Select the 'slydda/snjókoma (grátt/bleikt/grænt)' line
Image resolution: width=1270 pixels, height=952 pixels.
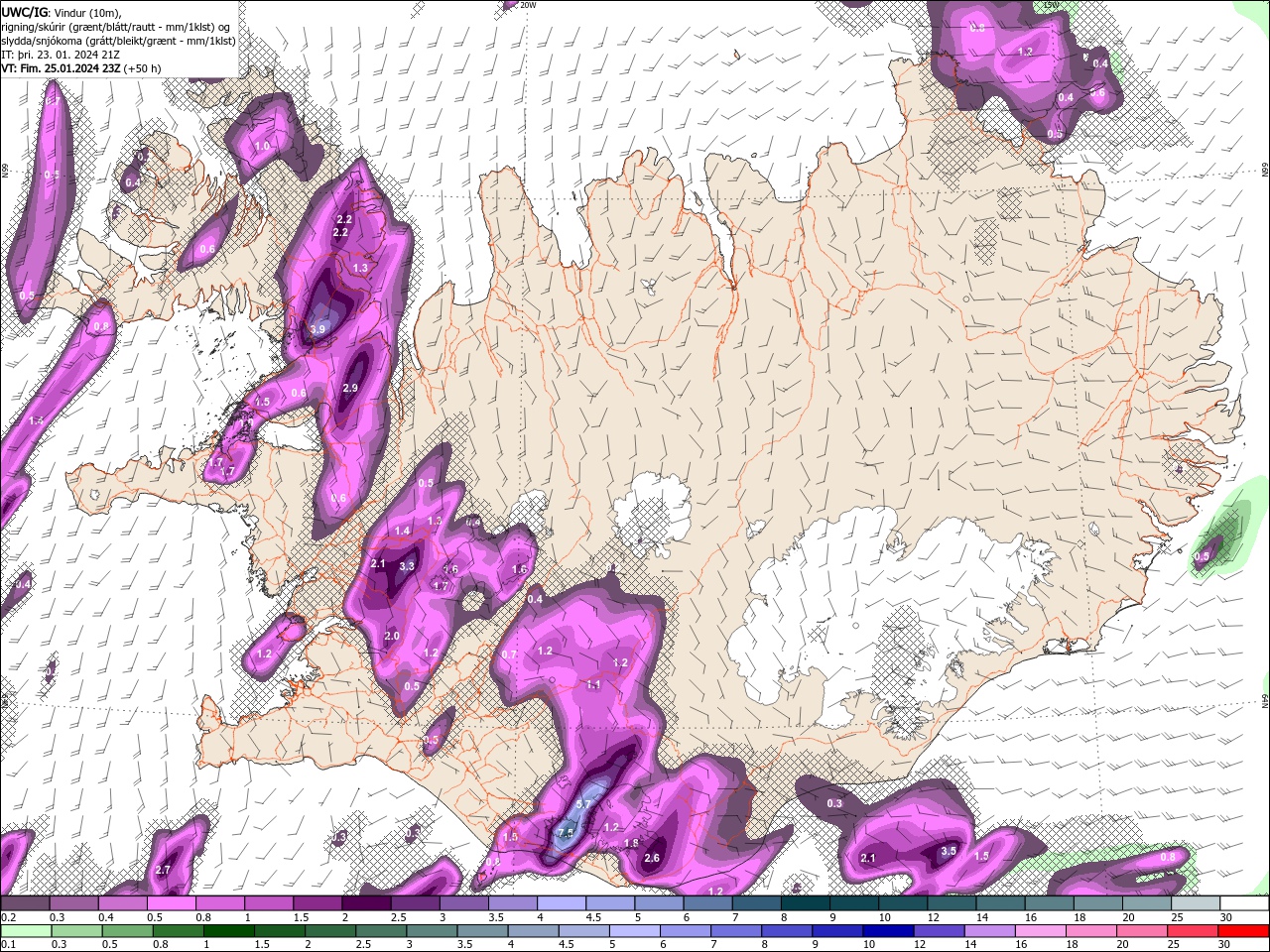tap(118, 40)
